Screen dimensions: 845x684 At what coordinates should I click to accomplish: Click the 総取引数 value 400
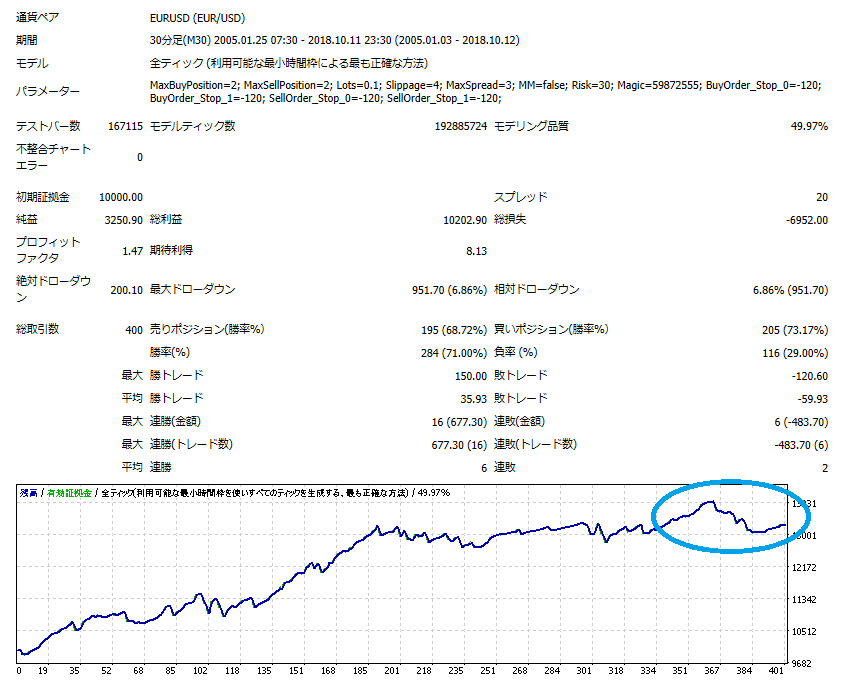[x=134, y=330]
